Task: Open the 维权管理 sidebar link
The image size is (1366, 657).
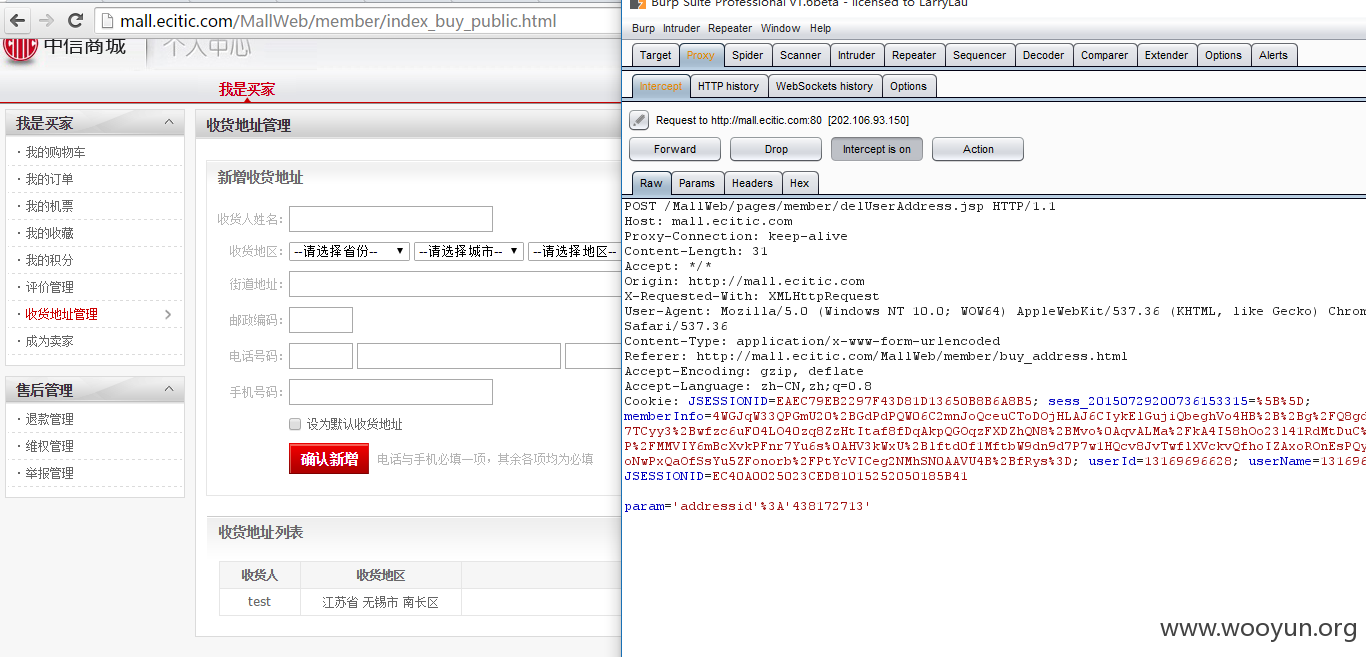Action: pyautogui.click(x=49, y=446)
